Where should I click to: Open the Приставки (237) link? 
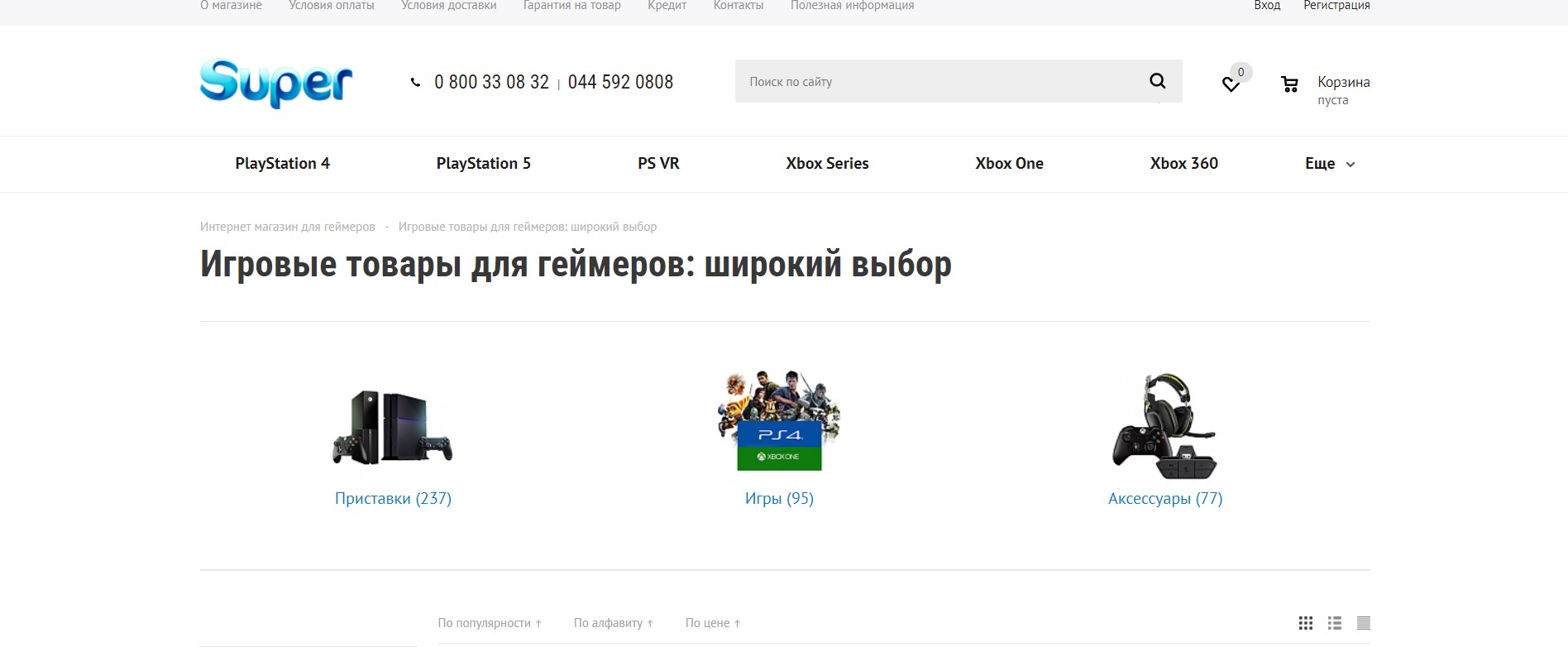pyautogui.click(x=393, y=498)
